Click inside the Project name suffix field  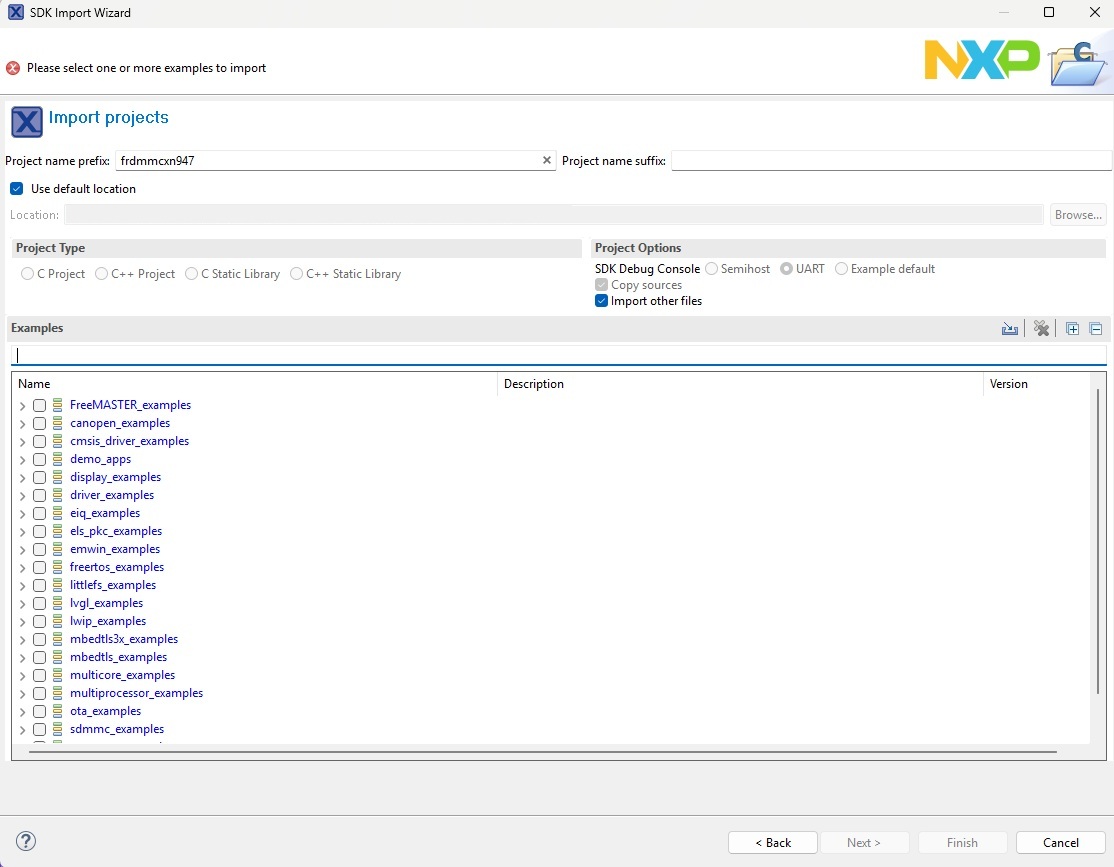point(890,160)
